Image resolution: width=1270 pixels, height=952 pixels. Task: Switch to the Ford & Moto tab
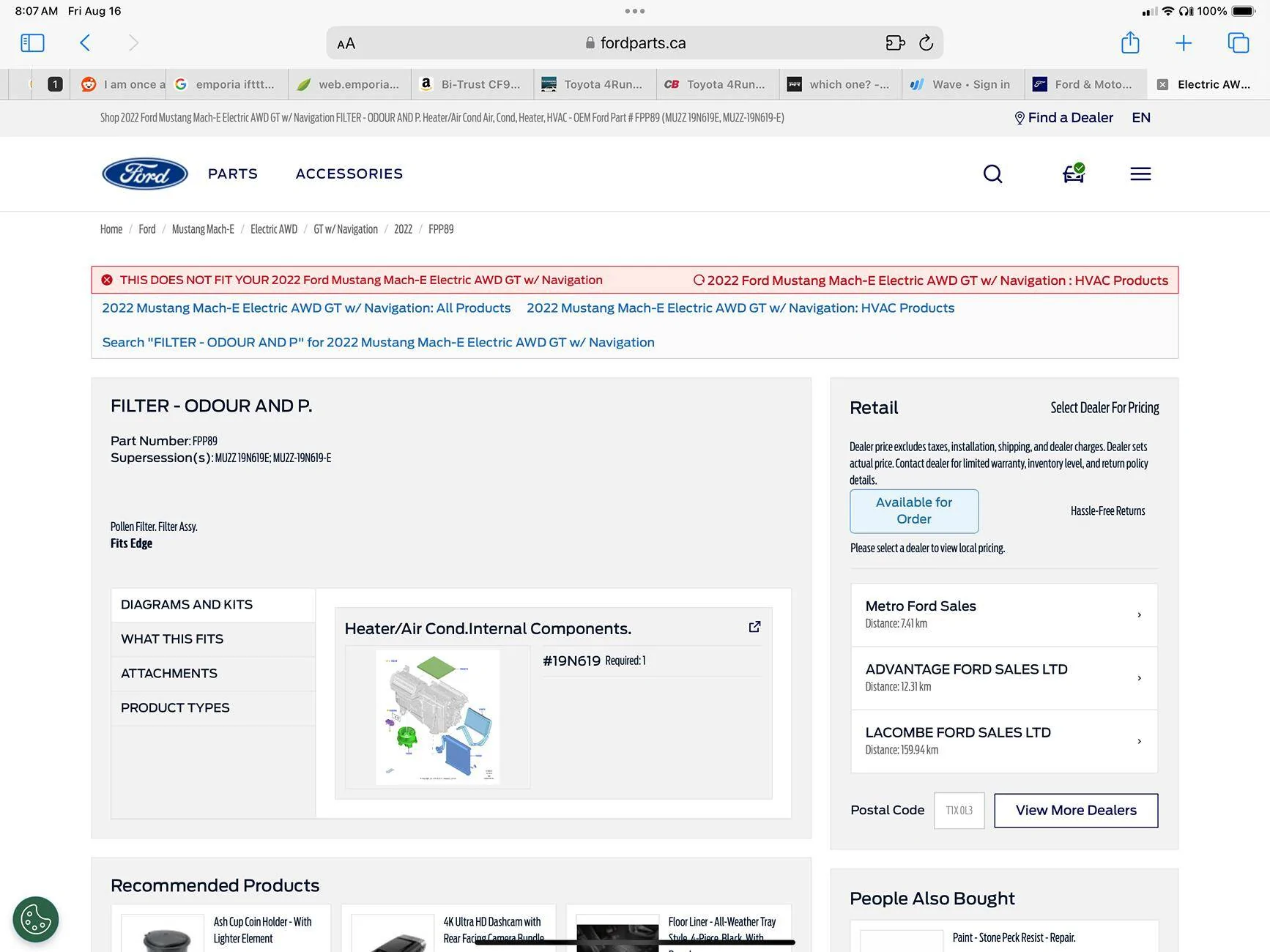coord(1085,84)
